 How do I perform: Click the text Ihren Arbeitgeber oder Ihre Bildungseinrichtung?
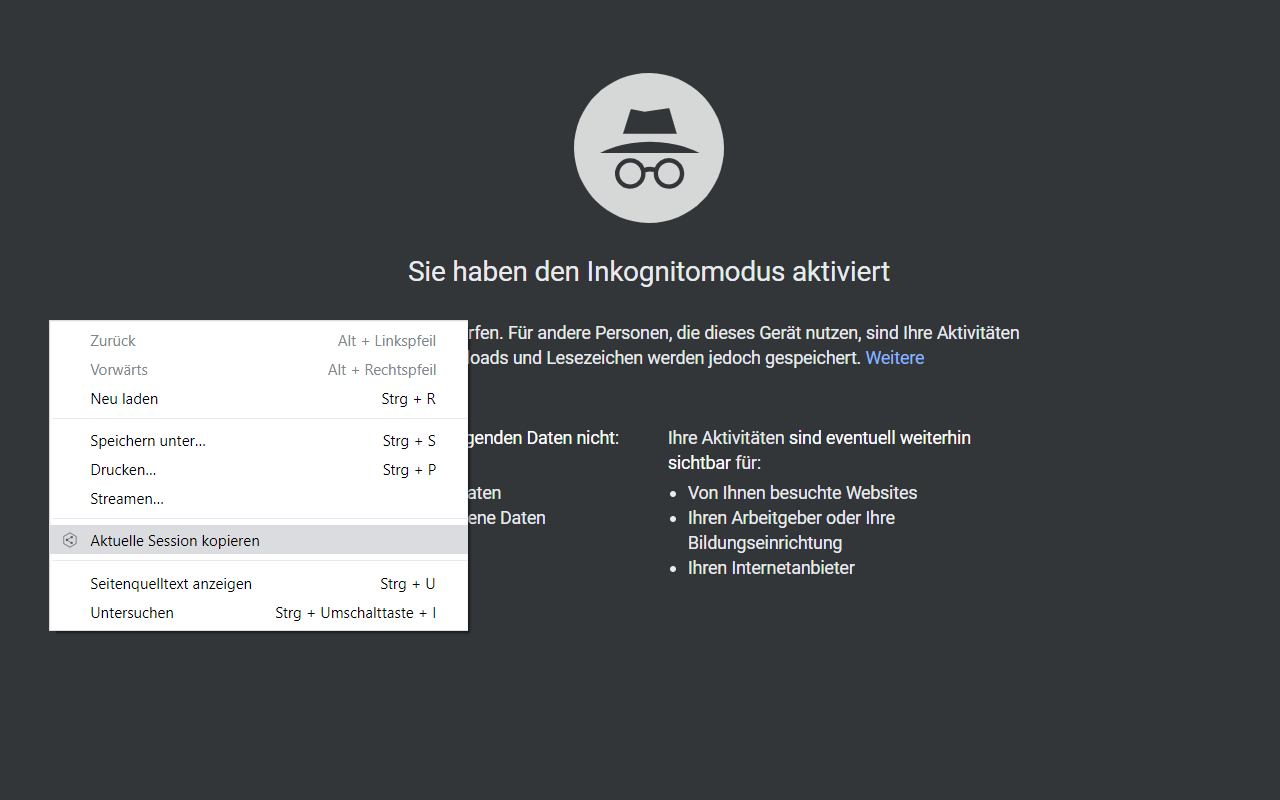click(791, 530)
